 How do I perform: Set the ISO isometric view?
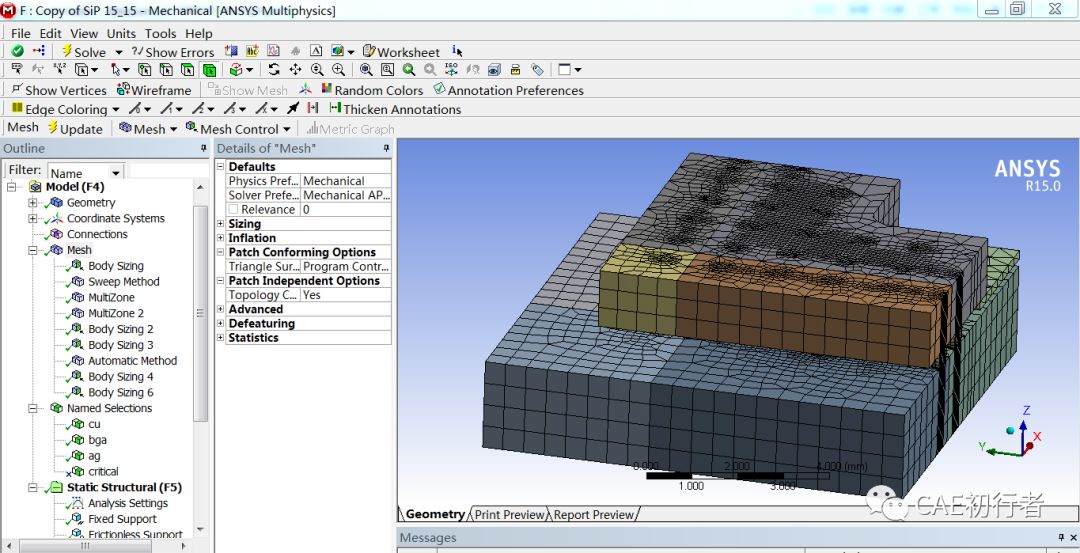coord(451,70)
